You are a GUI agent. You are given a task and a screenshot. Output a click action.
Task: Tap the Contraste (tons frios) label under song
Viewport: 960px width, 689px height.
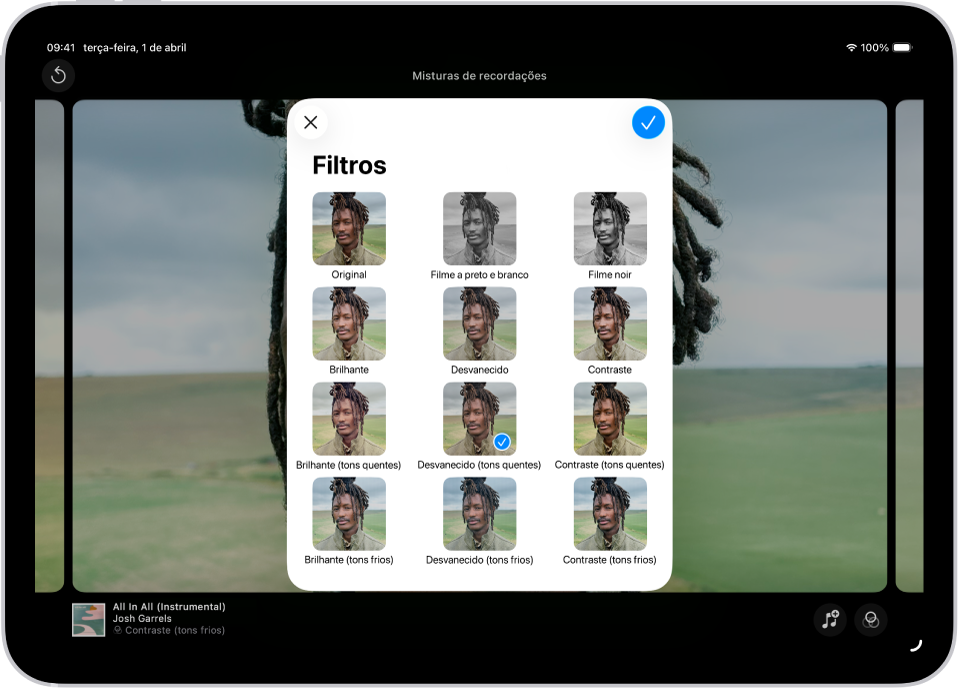coord(174,630)
